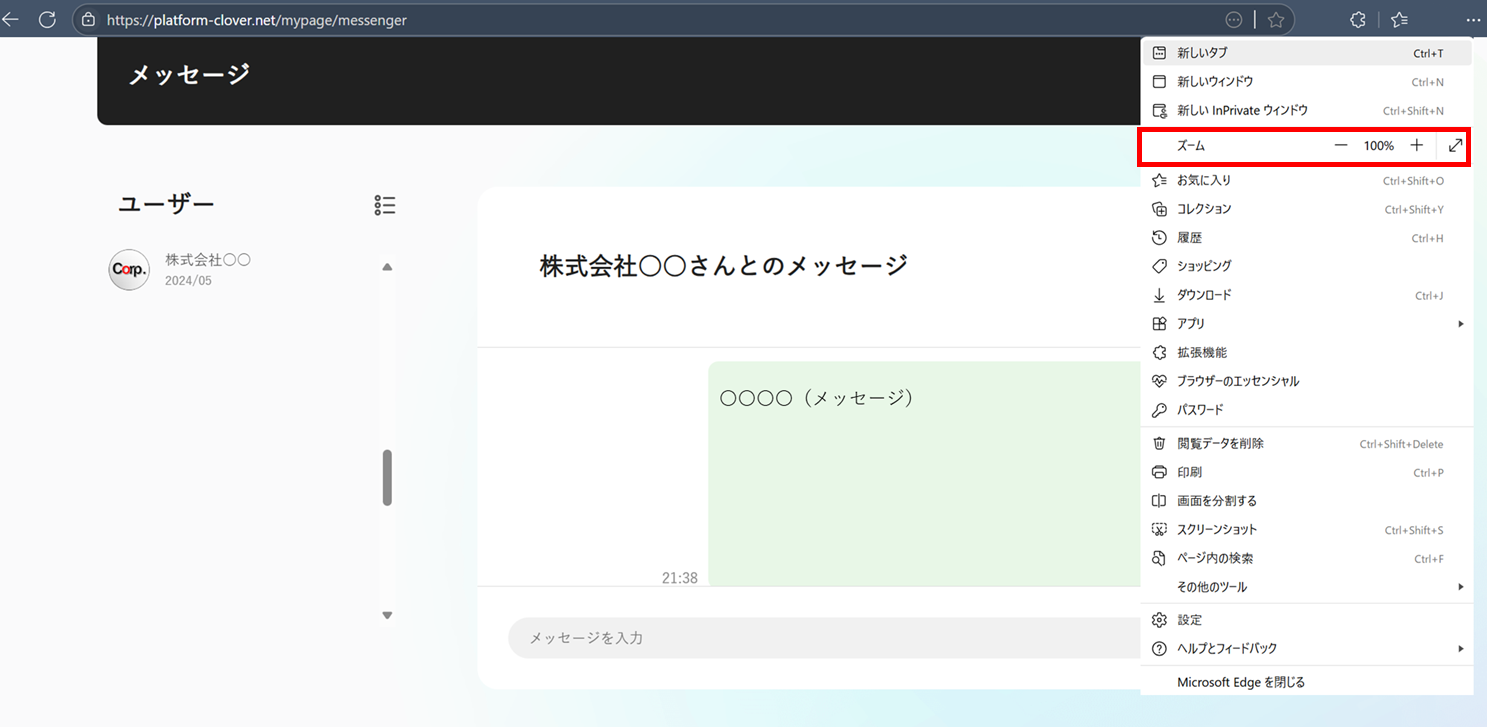Choose Microsoft Edge を閉じる
1487x727 pixels.
click(x=1306, y=683)
